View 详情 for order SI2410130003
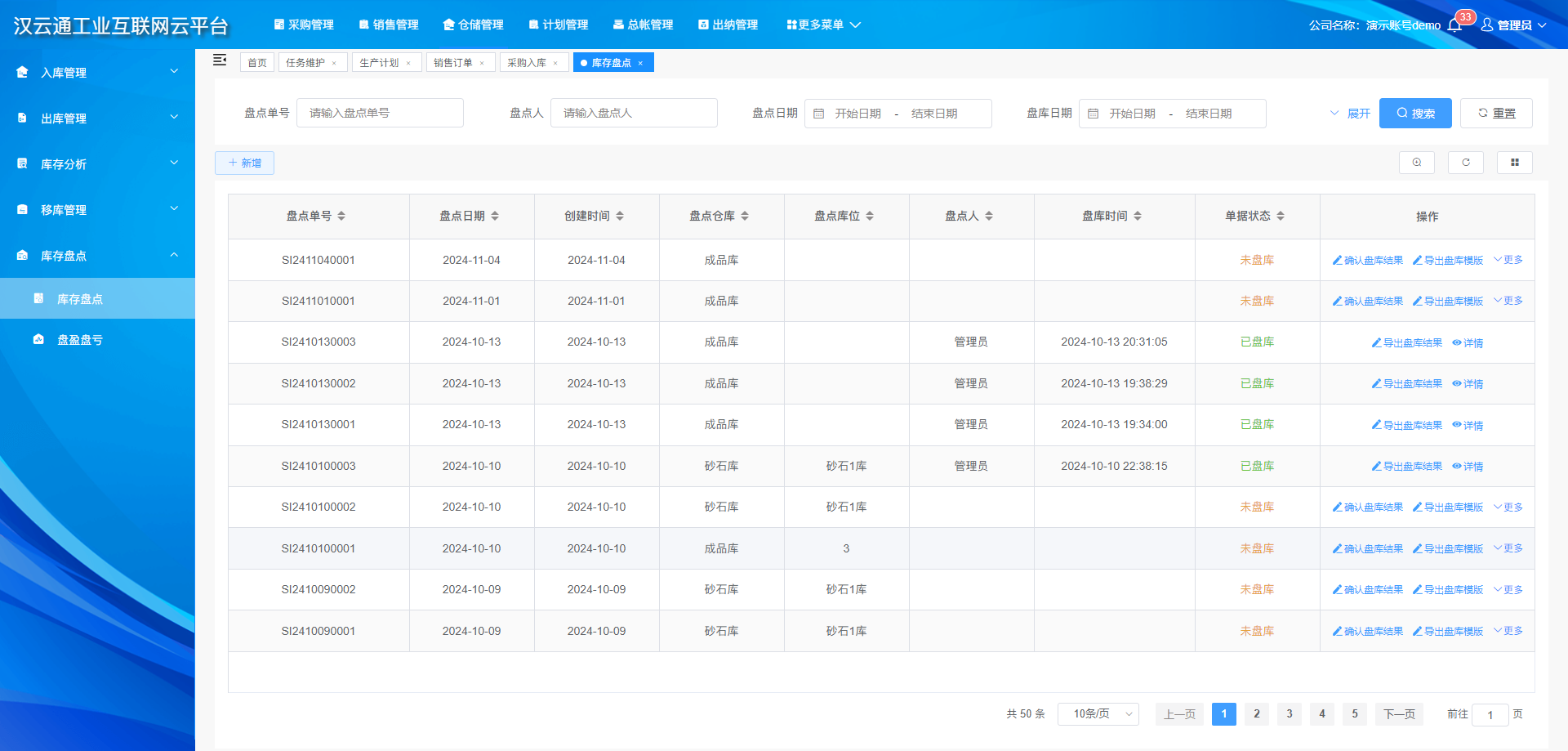The width and height of the screenshot is (1568, 751). (1468, 343)
